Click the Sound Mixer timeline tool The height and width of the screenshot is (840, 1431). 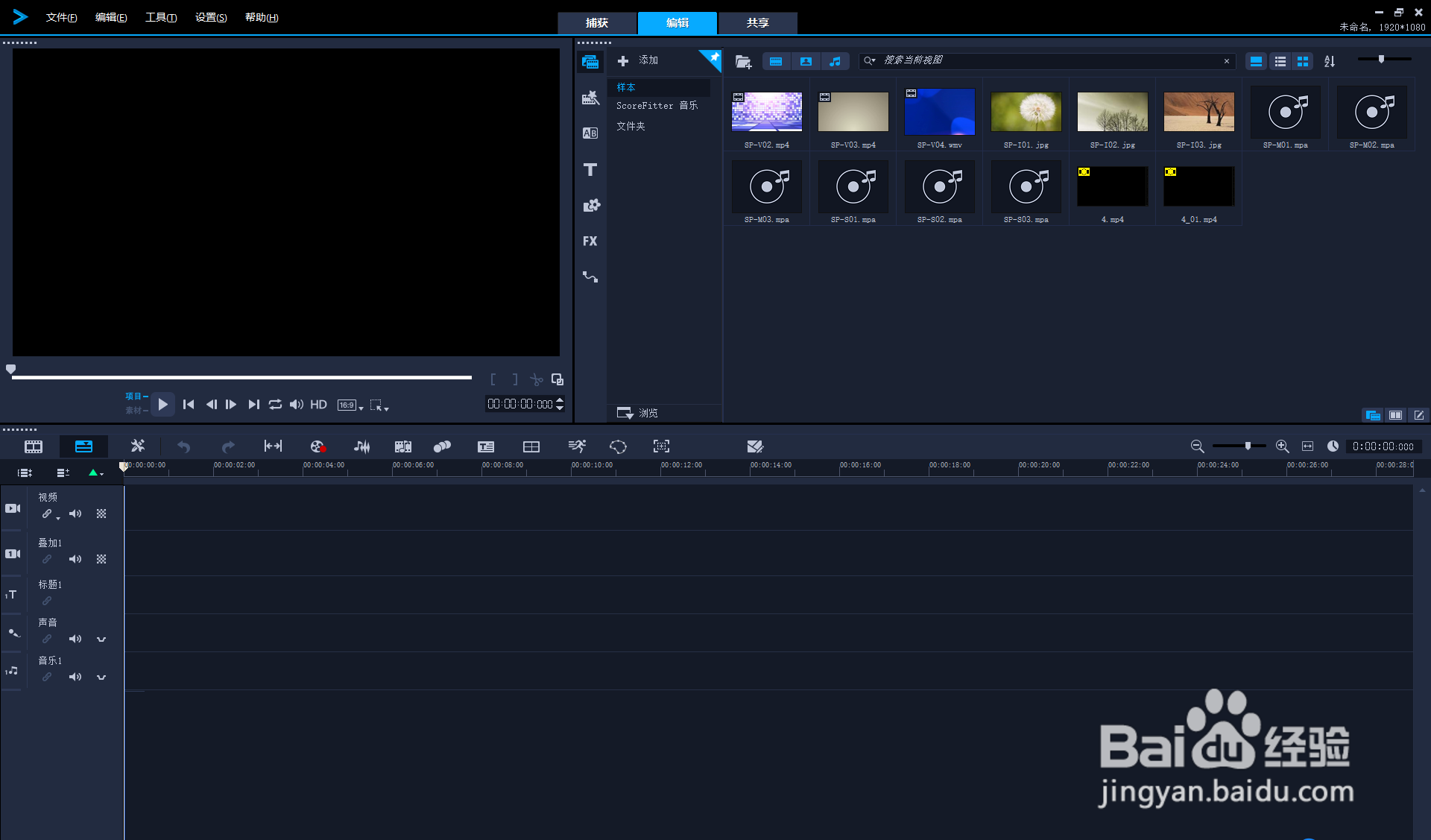click(x=361, y=446)
